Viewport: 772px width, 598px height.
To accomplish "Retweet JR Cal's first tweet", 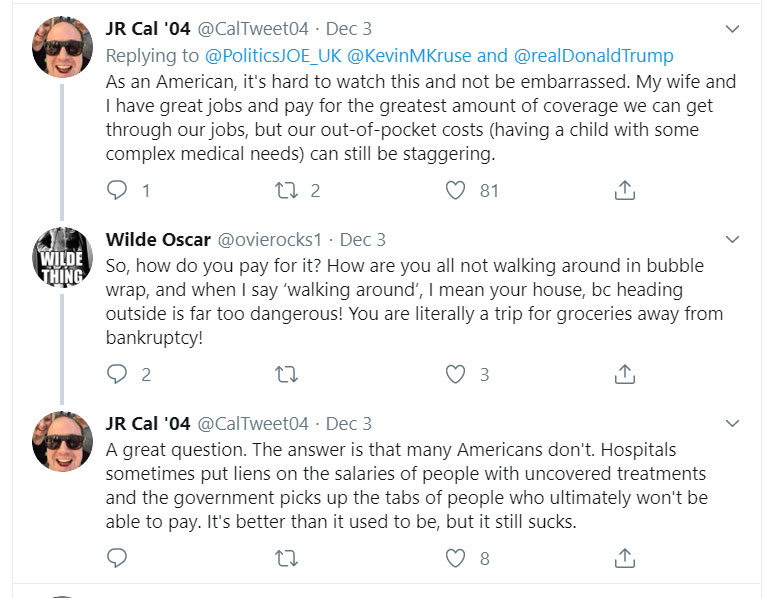I will (x=287, y=189).
